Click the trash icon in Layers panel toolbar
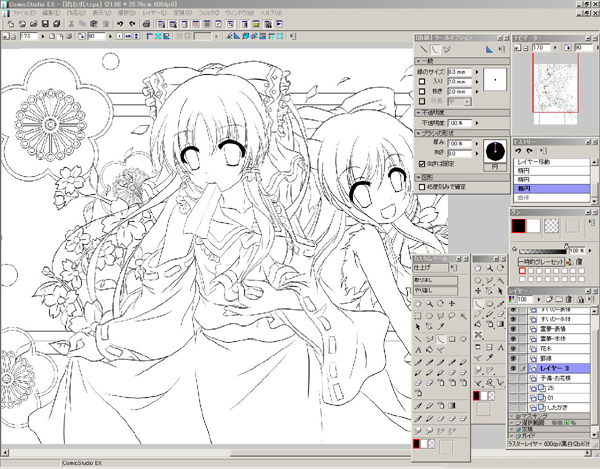 coord(569,299)
